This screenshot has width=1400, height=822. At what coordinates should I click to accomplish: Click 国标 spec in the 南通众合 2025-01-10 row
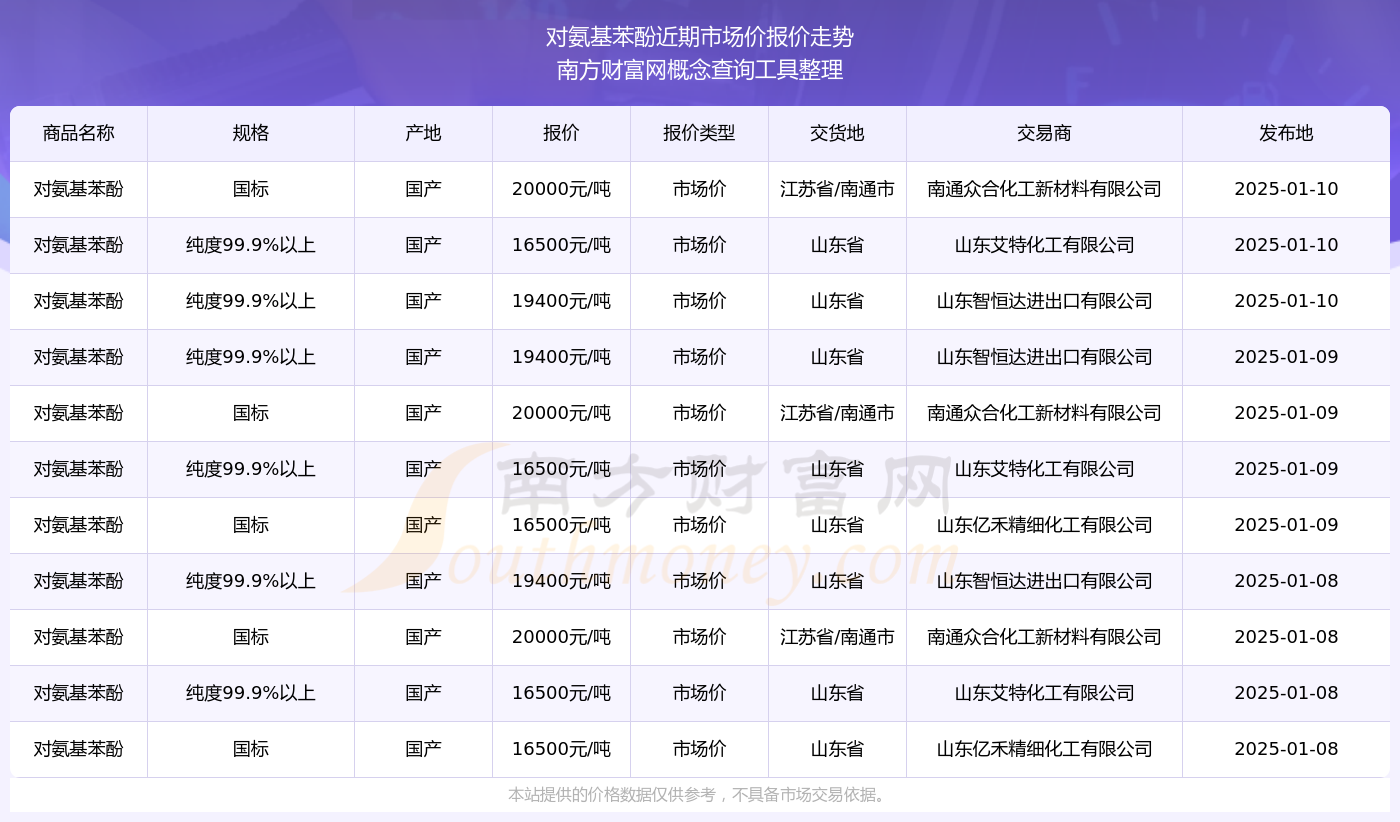251,189
